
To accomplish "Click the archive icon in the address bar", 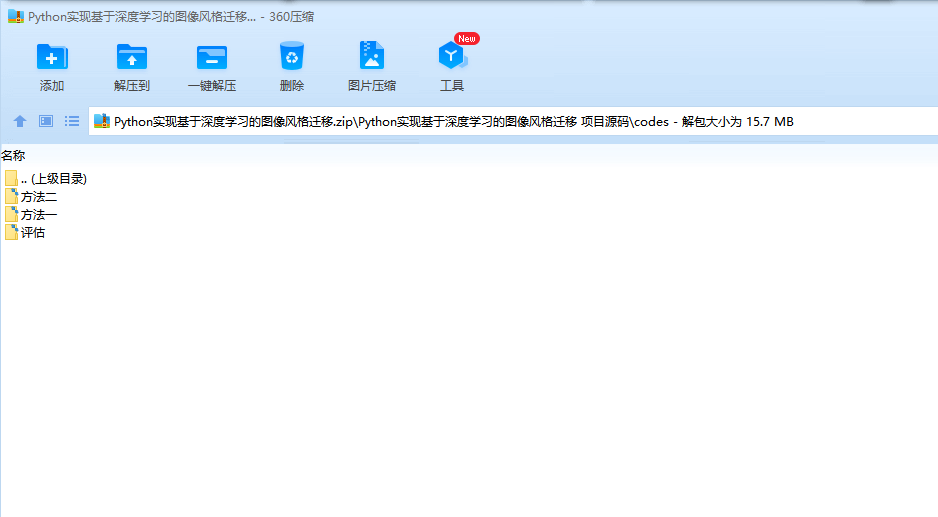I will [102, 121].
